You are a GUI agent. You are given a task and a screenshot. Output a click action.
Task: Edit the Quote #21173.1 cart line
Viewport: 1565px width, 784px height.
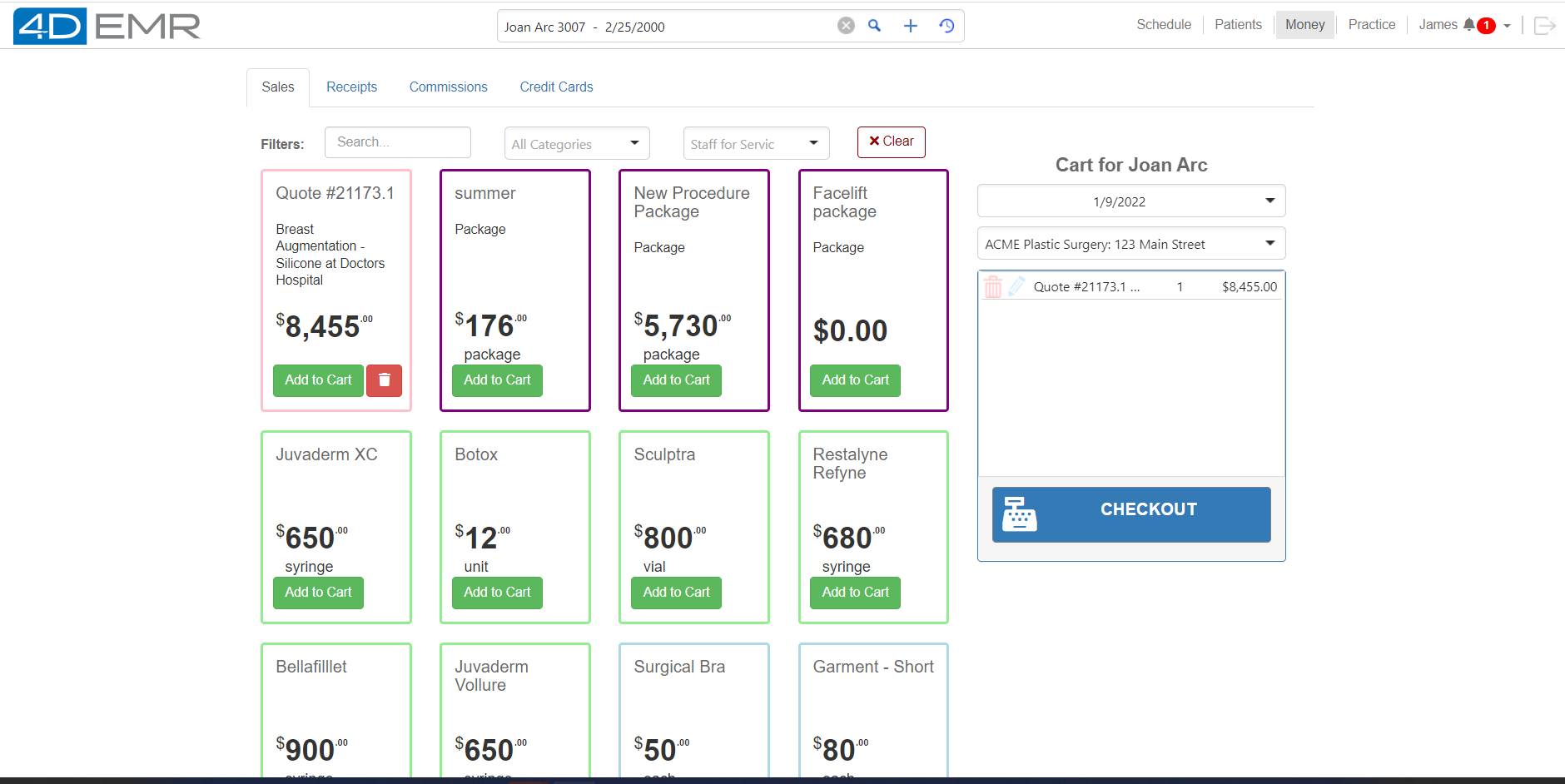point(1016,287)
